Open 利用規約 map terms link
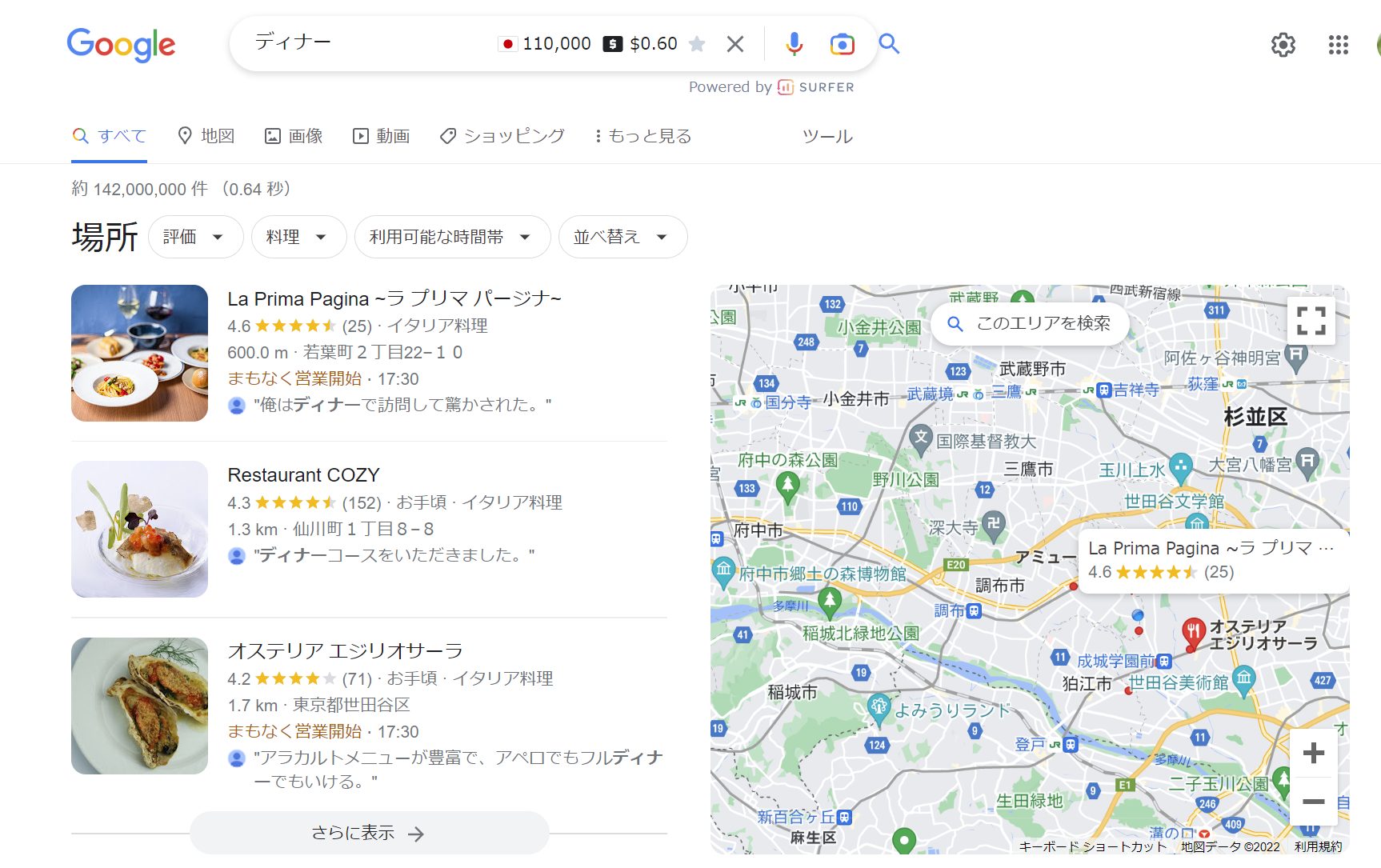 tap(1318, 846)
